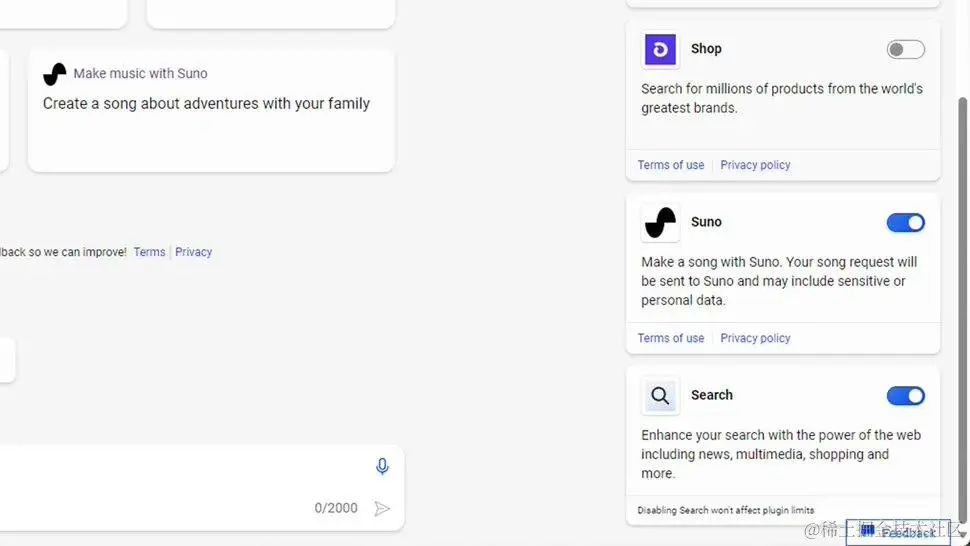The height and width of the screenshot is (546, 970).
Task: Click the plugins panel vertical scrollbar
Action: (x=963, y=309)
